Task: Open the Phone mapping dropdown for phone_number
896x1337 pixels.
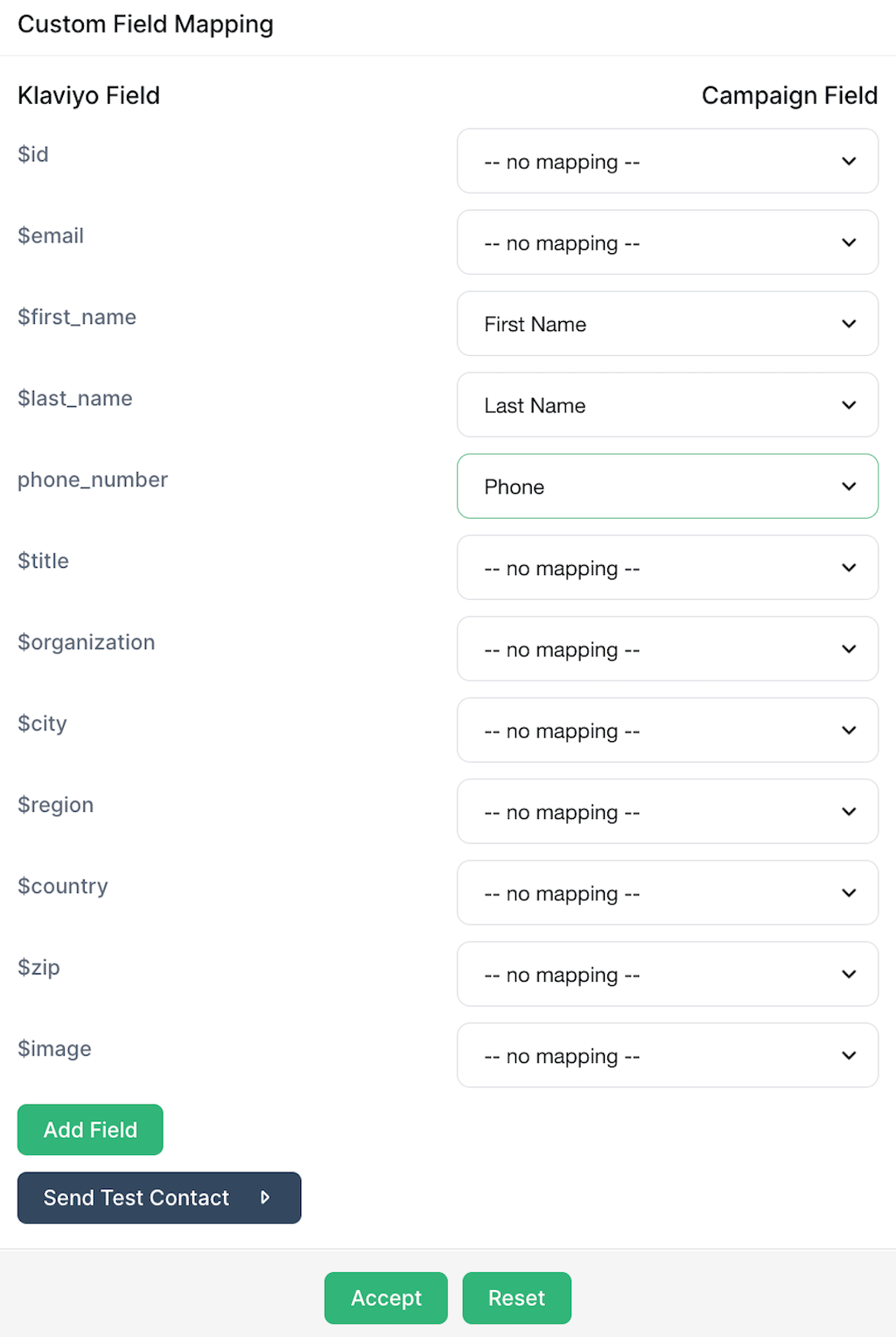Action: 667,486
